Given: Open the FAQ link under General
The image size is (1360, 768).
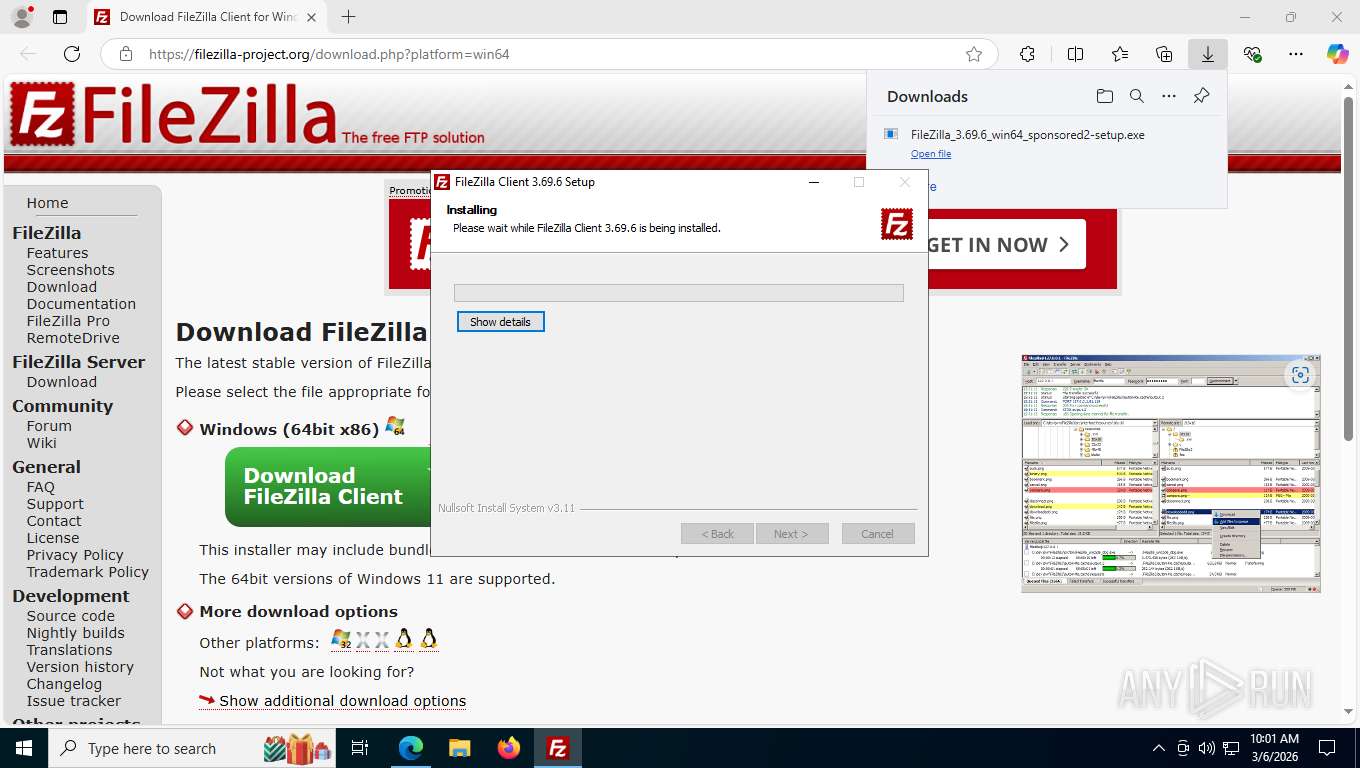Looking at the screenshot, I should click(41, 487).
